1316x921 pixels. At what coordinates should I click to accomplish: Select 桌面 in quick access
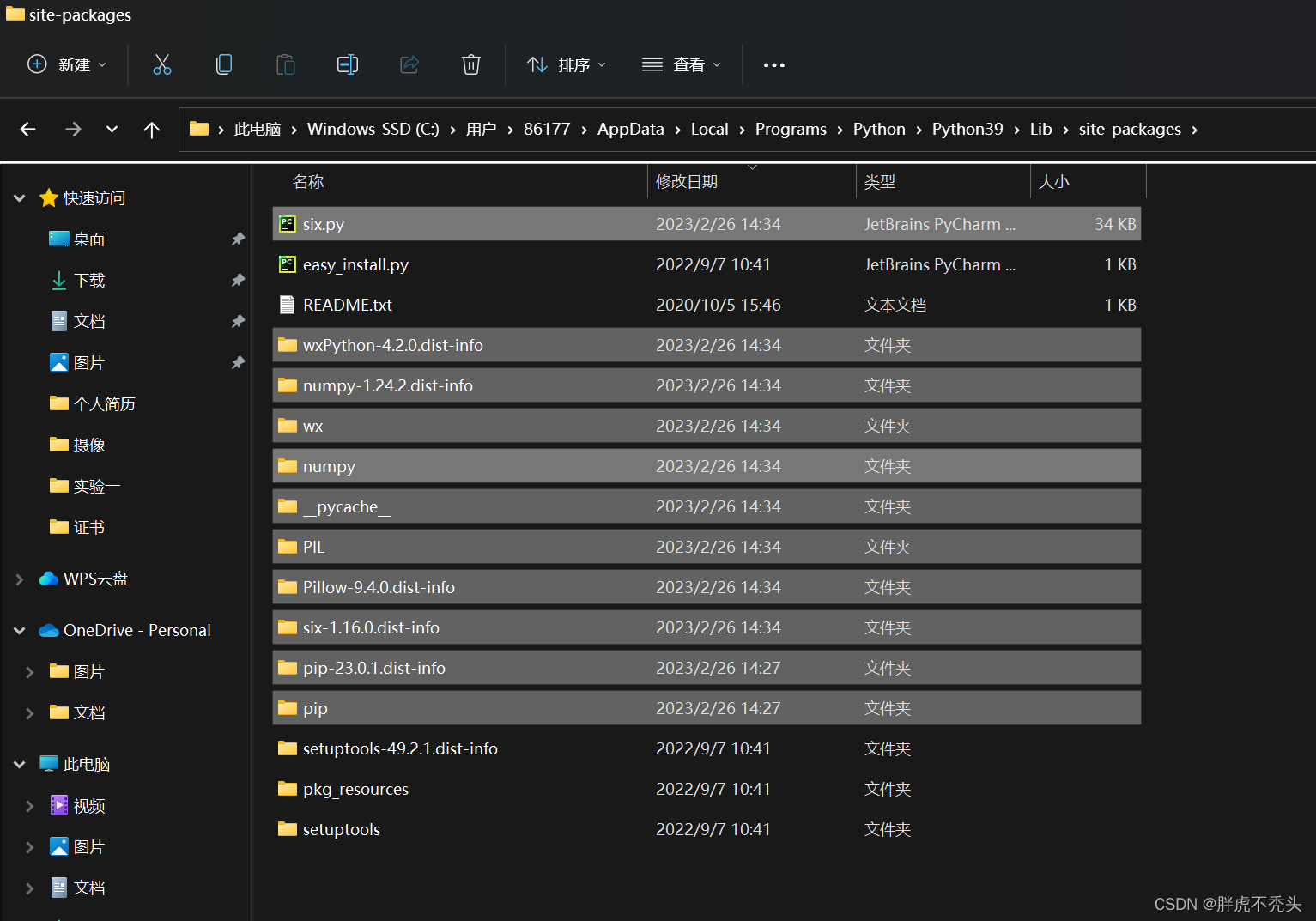coord(89,239)
